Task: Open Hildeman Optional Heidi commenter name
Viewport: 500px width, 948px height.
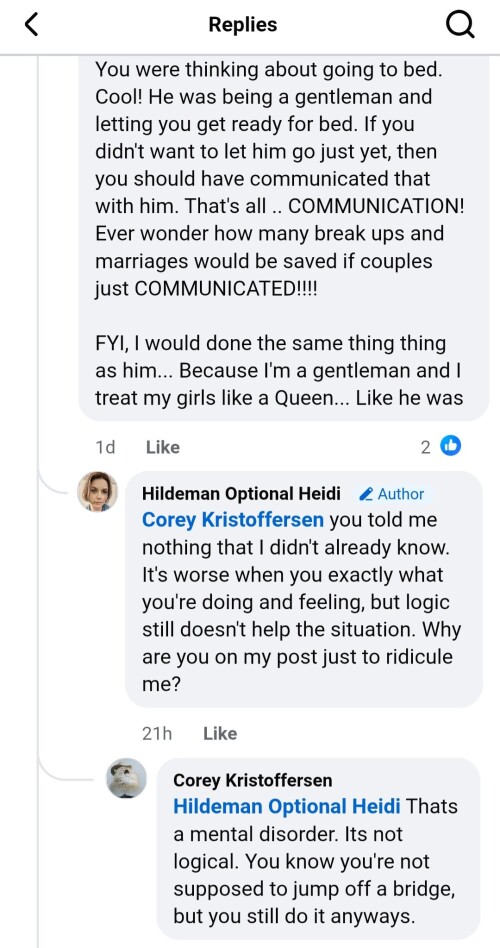Action: [x=241, y=493]
